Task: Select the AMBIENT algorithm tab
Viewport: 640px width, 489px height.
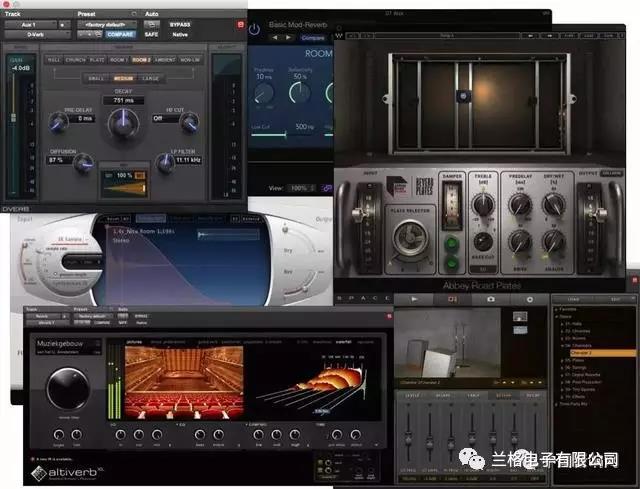Action: tap(165, 60)
